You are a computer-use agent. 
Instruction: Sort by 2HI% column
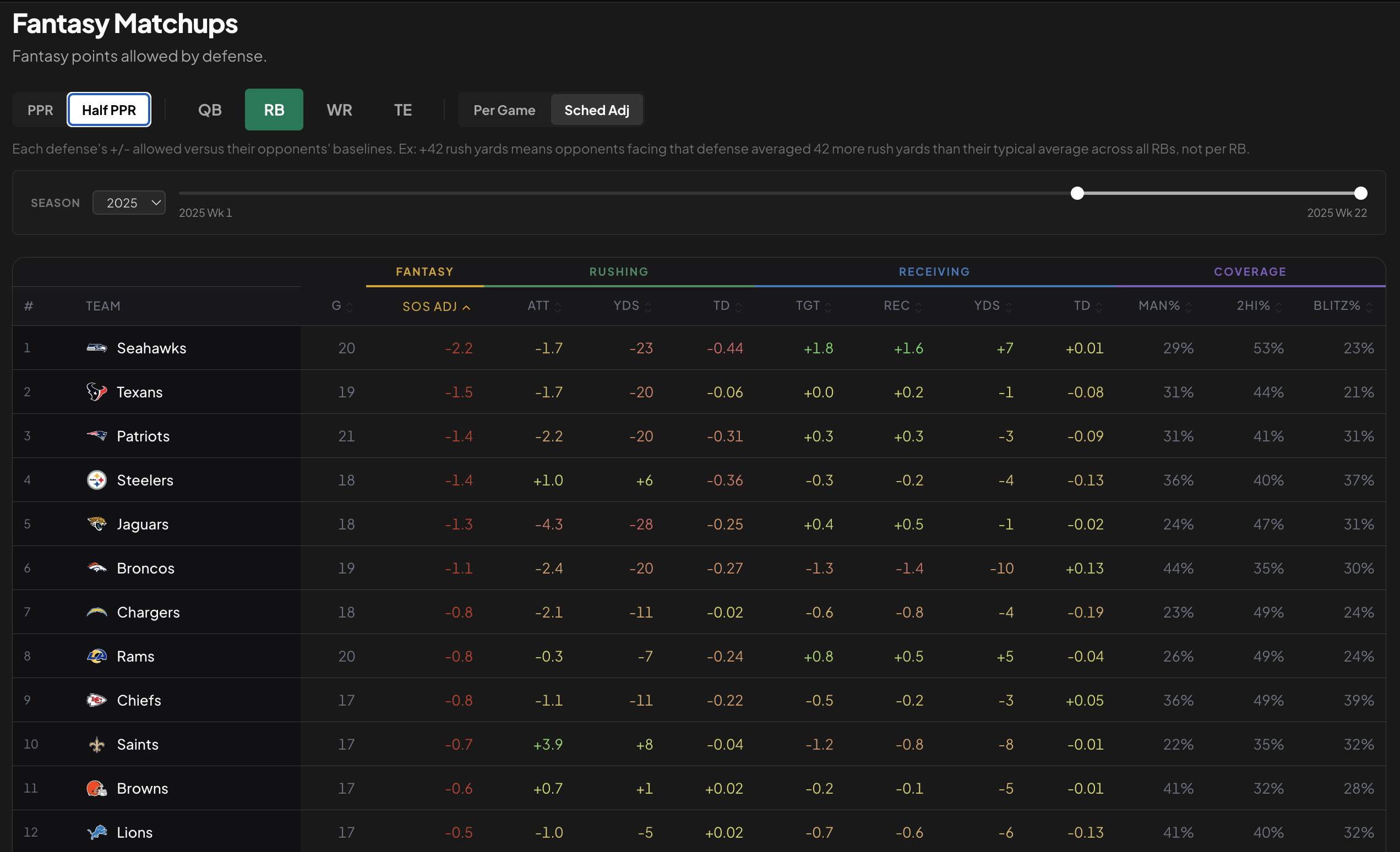click(x=1260, y=306)
